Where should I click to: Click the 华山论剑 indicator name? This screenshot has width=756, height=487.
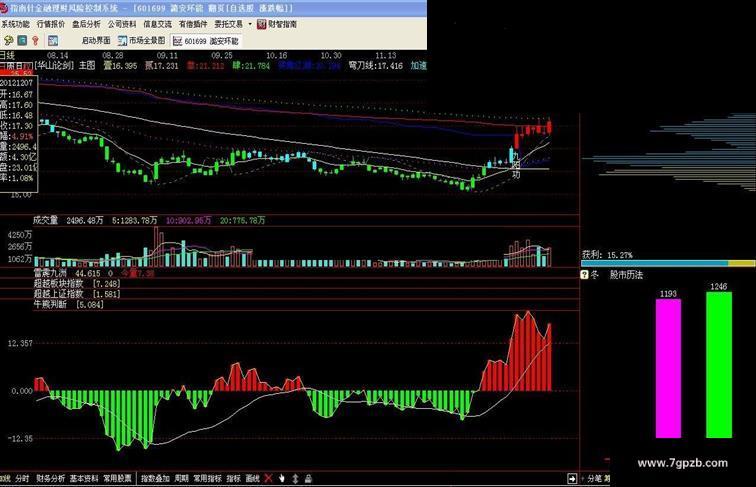point(54,65)
